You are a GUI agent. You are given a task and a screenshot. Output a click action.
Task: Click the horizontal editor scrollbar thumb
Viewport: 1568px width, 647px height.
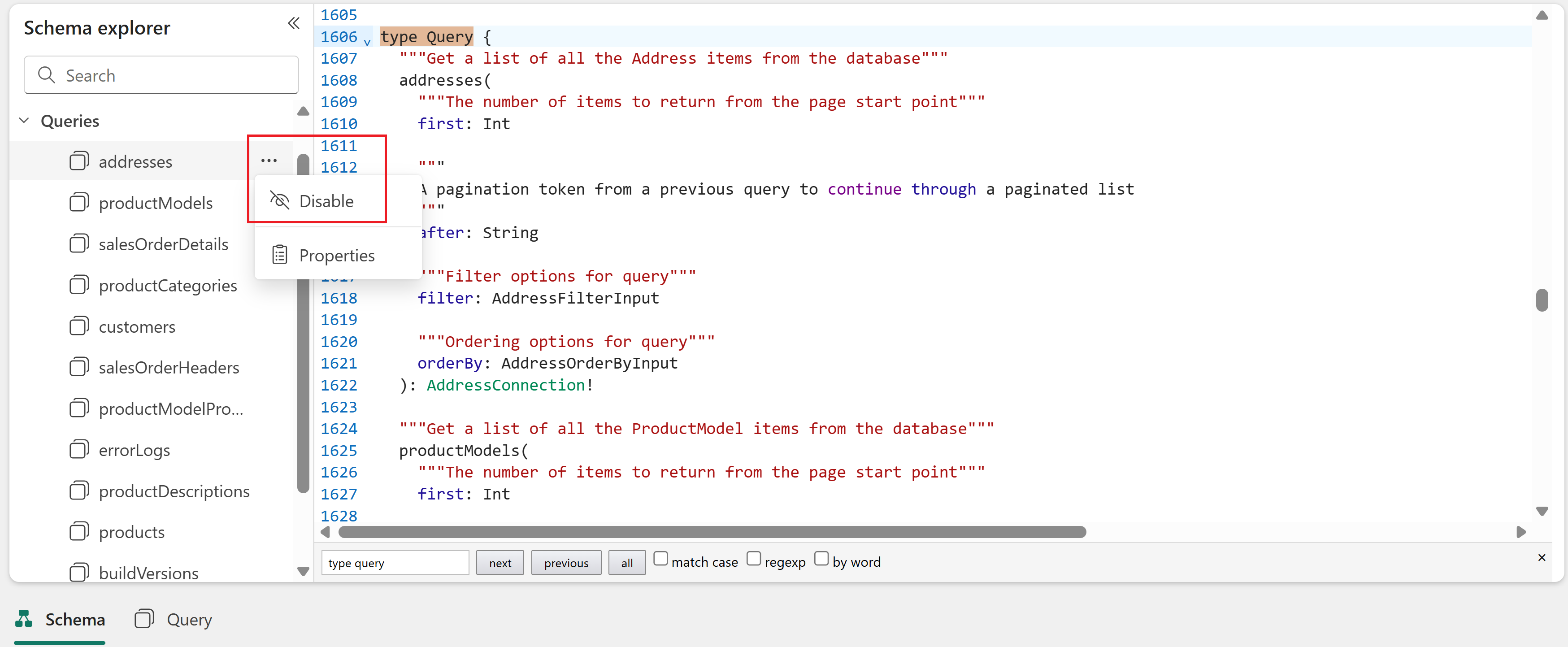(712, 532)
